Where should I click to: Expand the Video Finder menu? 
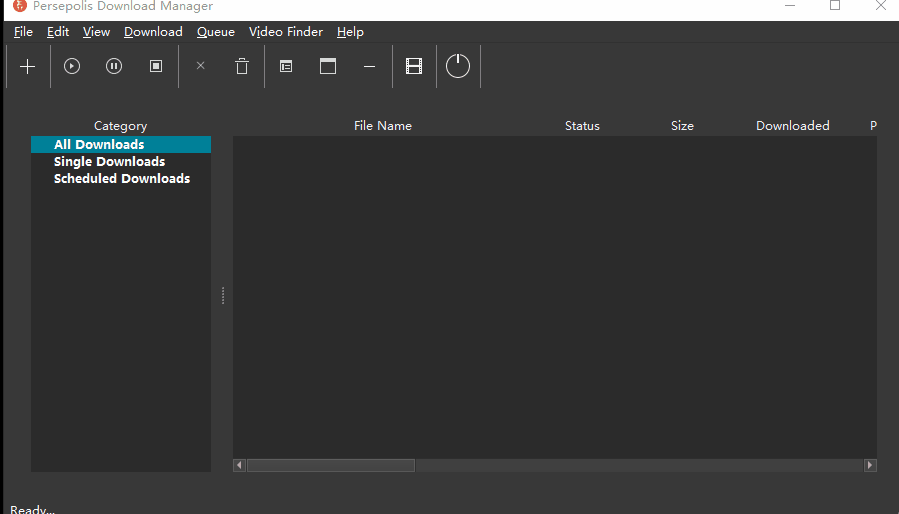click(286, 32)
